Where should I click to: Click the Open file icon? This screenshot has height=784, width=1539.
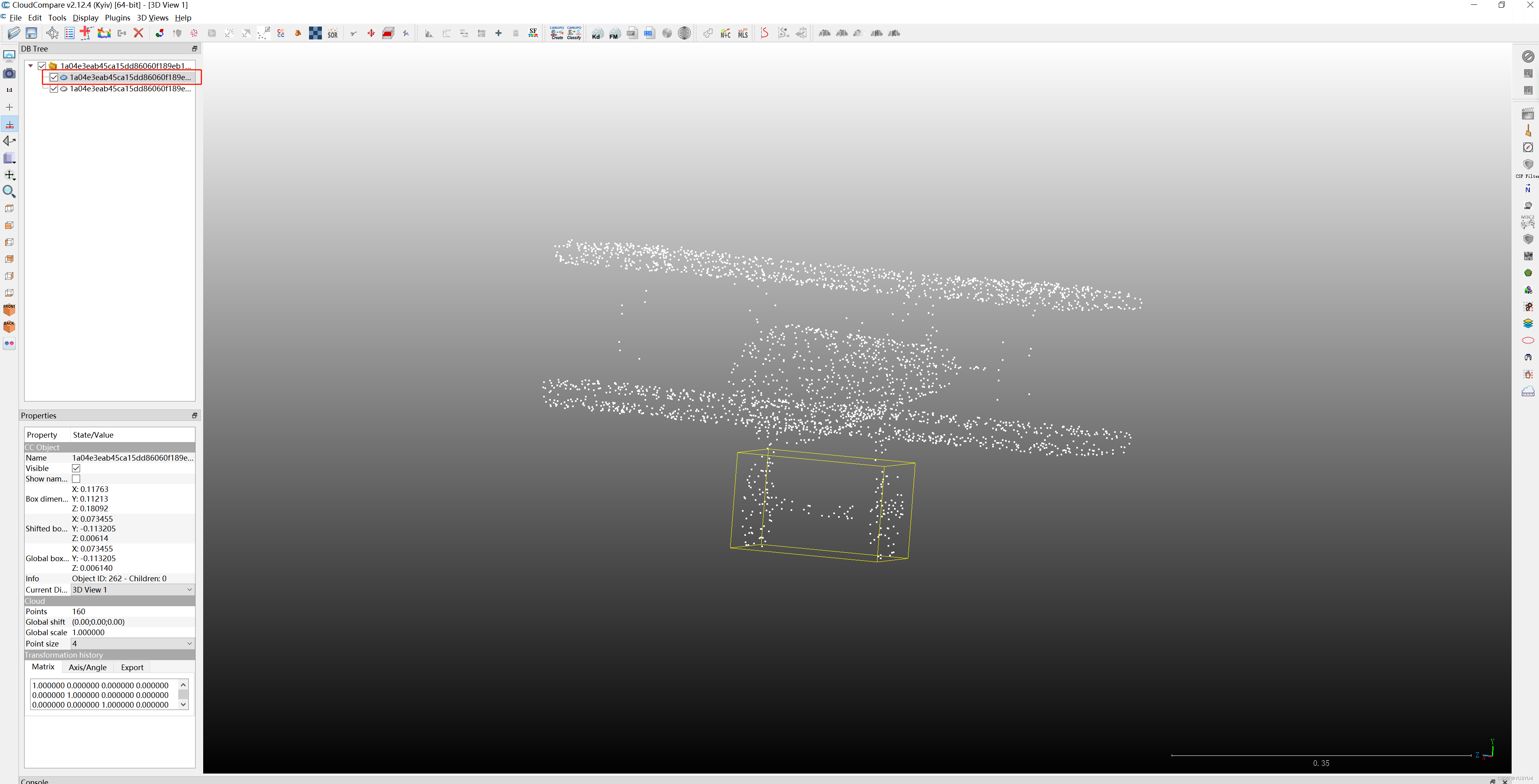tap(14, 33)
